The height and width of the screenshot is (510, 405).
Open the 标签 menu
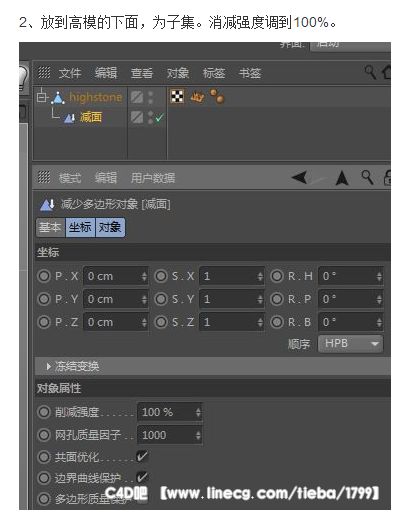click(214, 73)
